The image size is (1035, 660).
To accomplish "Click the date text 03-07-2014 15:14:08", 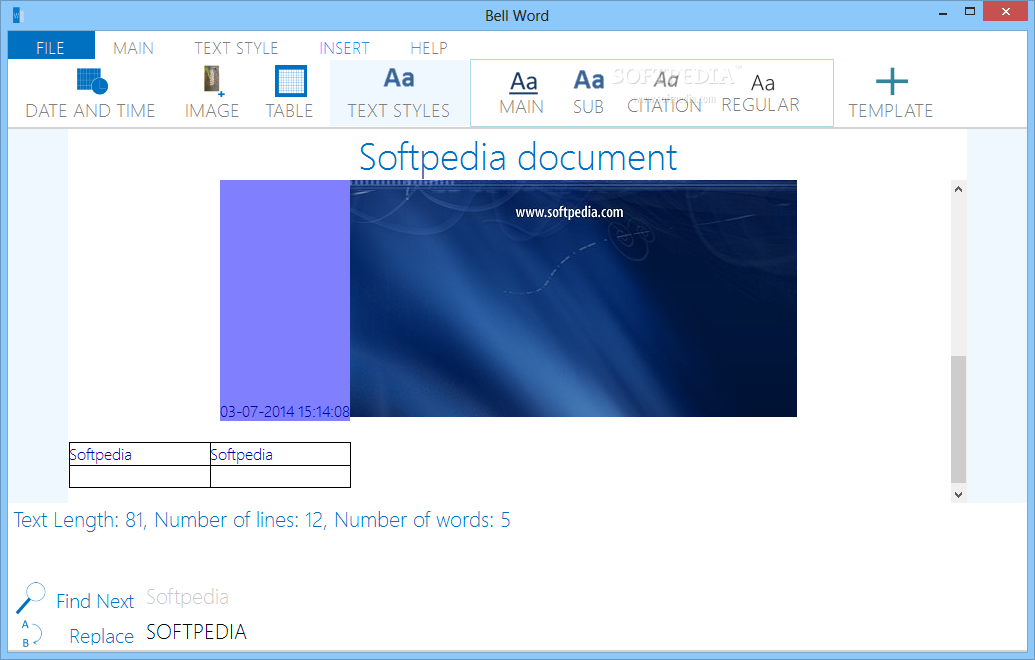I will pyautogui.click(x=284, y=412).
